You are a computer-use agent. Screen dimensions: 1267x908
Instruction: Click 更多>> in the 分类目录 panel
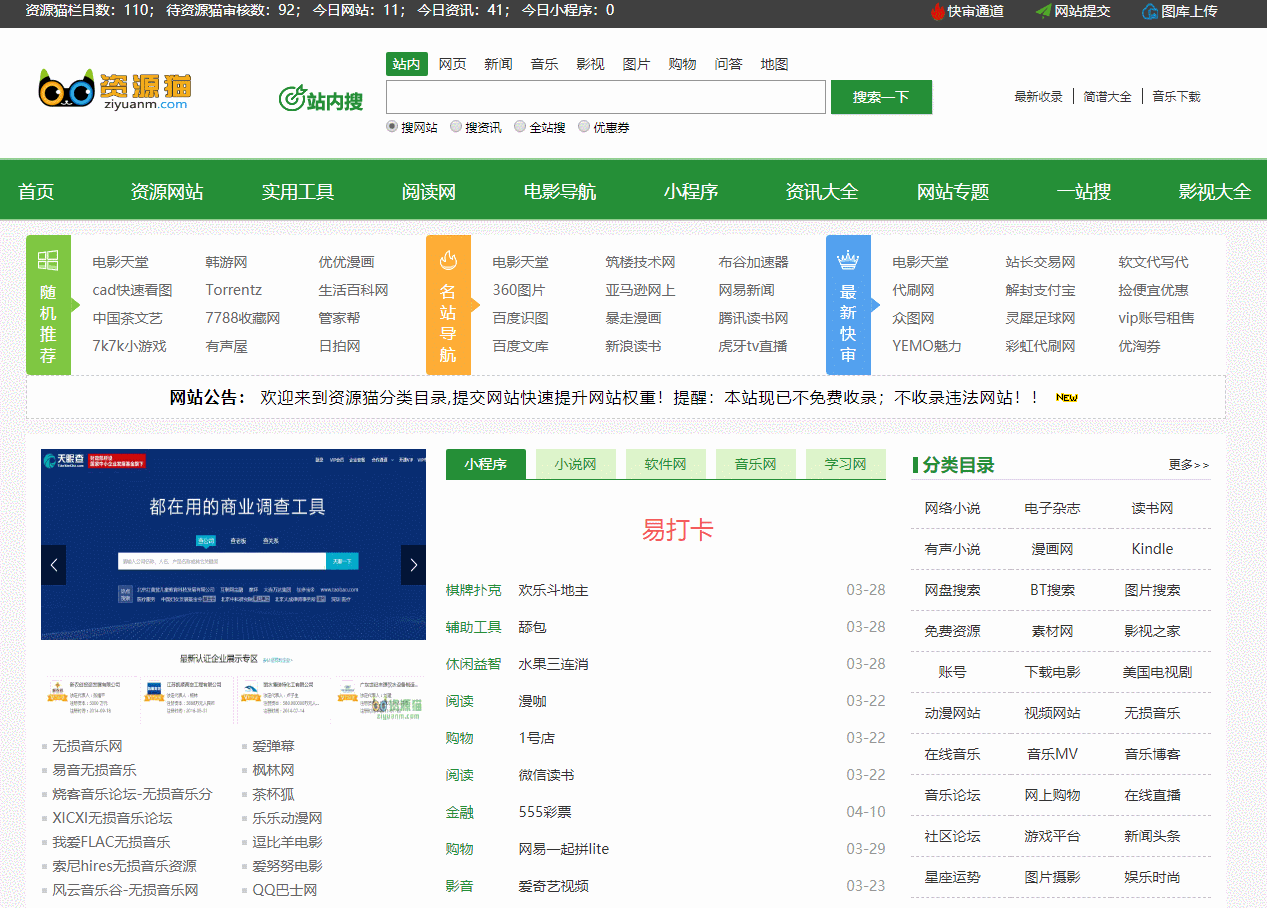tap(1189, 465)
